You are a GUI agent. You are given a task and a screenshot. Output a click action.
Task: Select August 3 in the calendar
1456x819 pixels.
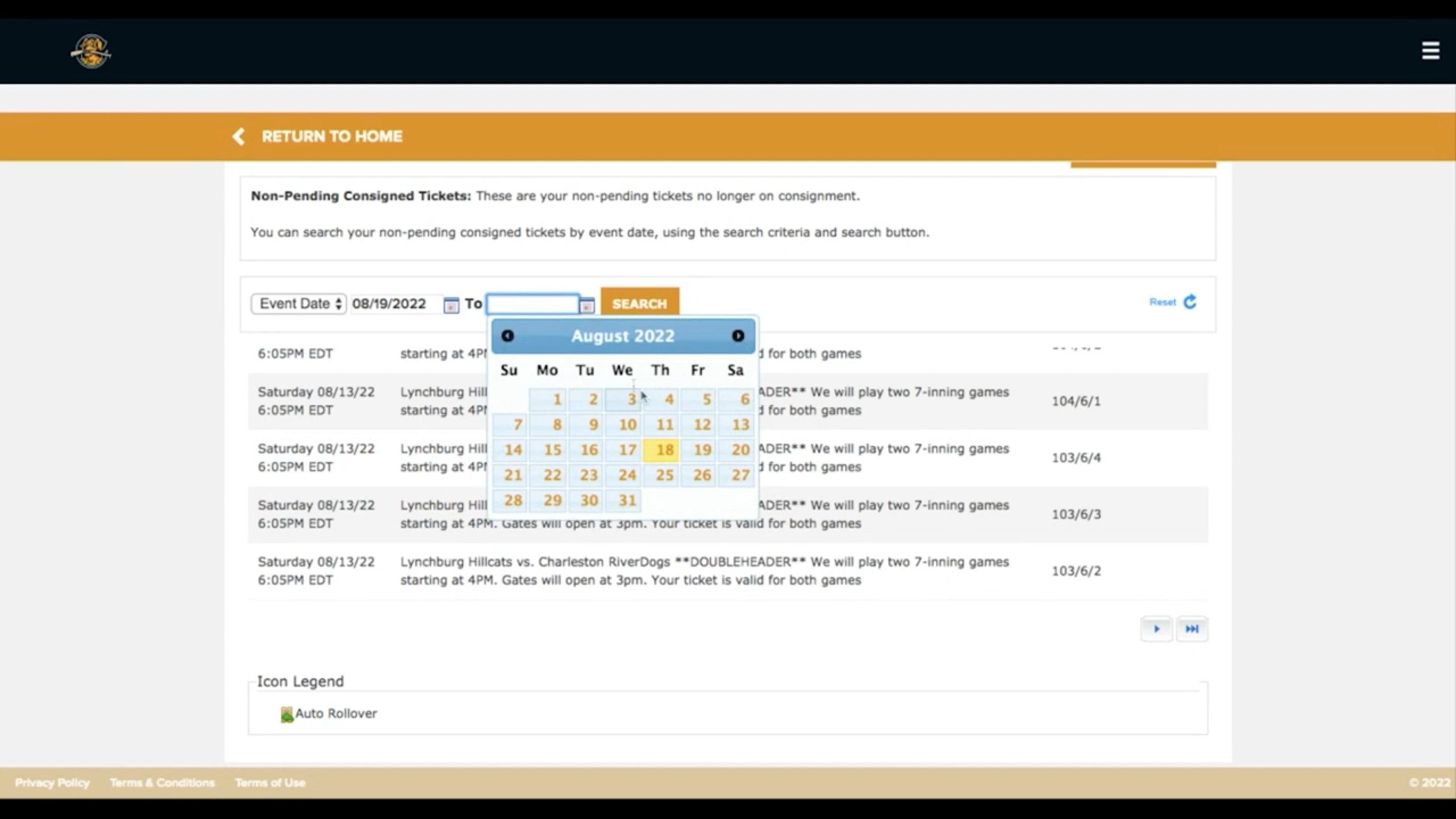pos(623,400)
